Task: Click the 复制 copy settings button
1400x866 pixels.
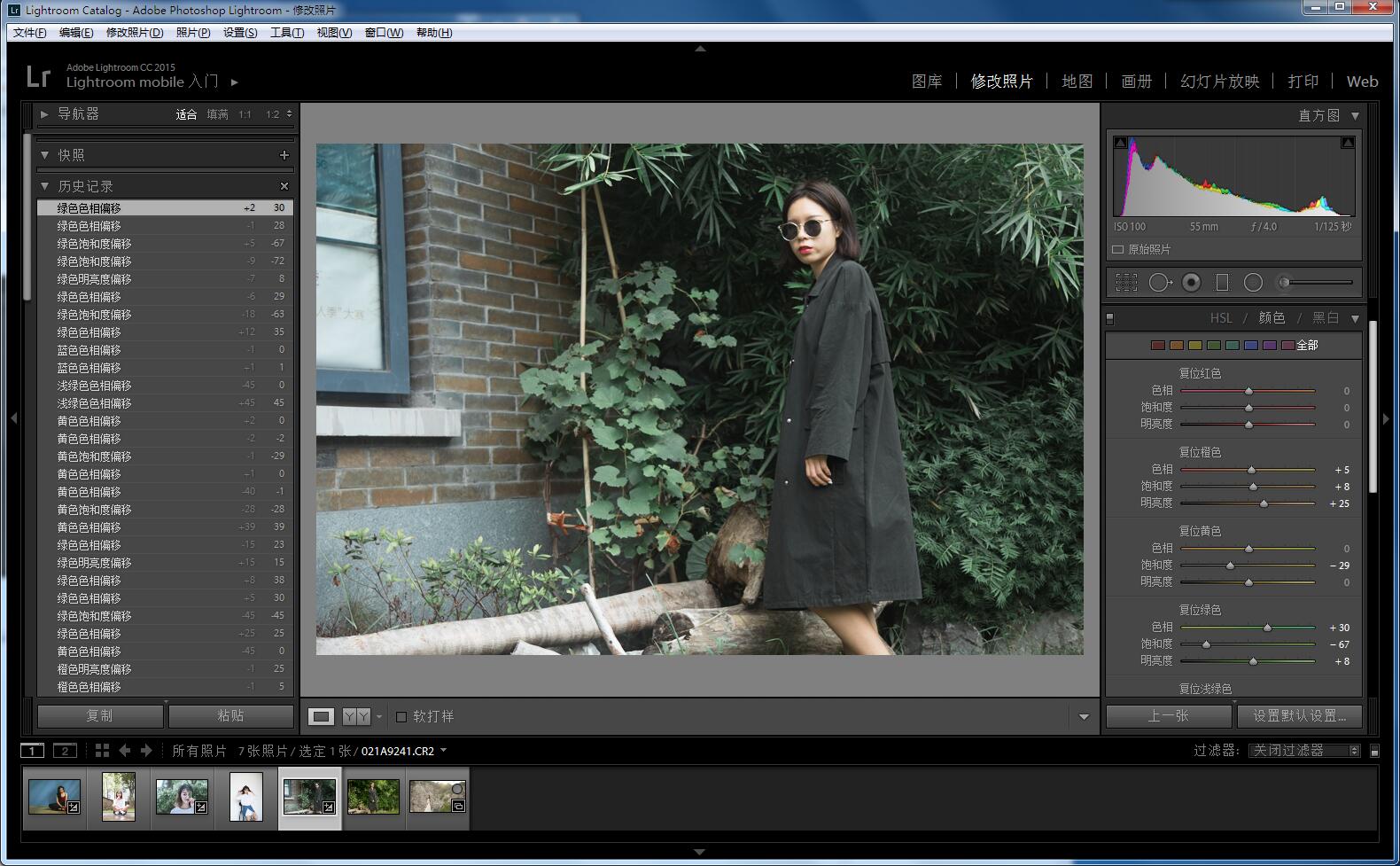Action: [x=99, y=716]
